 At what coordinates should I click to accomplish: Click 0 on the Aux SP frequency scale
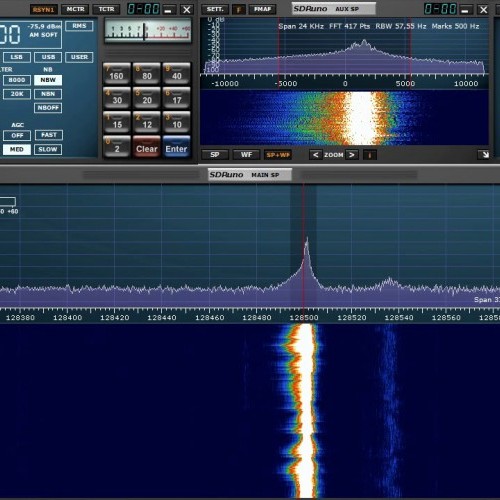click(x=345, y=84)
